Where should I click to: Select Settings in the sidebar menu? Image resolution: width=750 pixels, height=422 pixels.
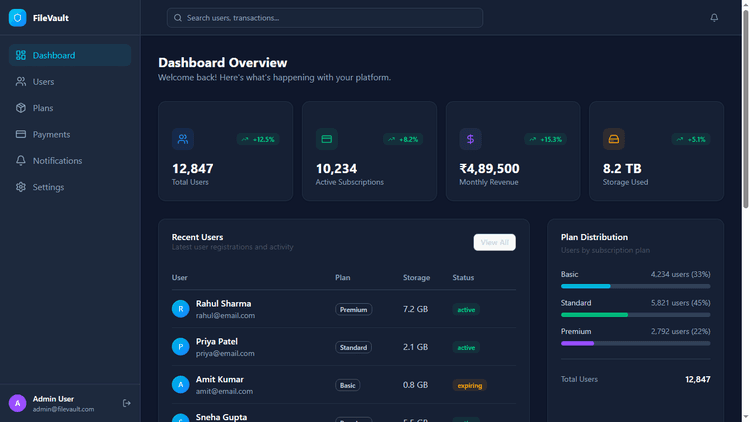pyautogui.click(x=48, y=187)
